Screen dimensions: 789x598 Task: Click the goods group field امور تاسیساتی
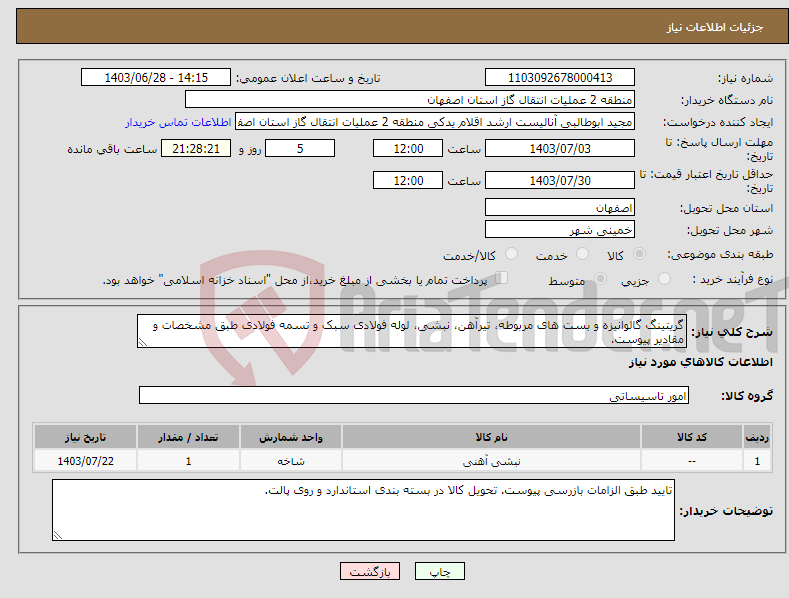[414, 395]
